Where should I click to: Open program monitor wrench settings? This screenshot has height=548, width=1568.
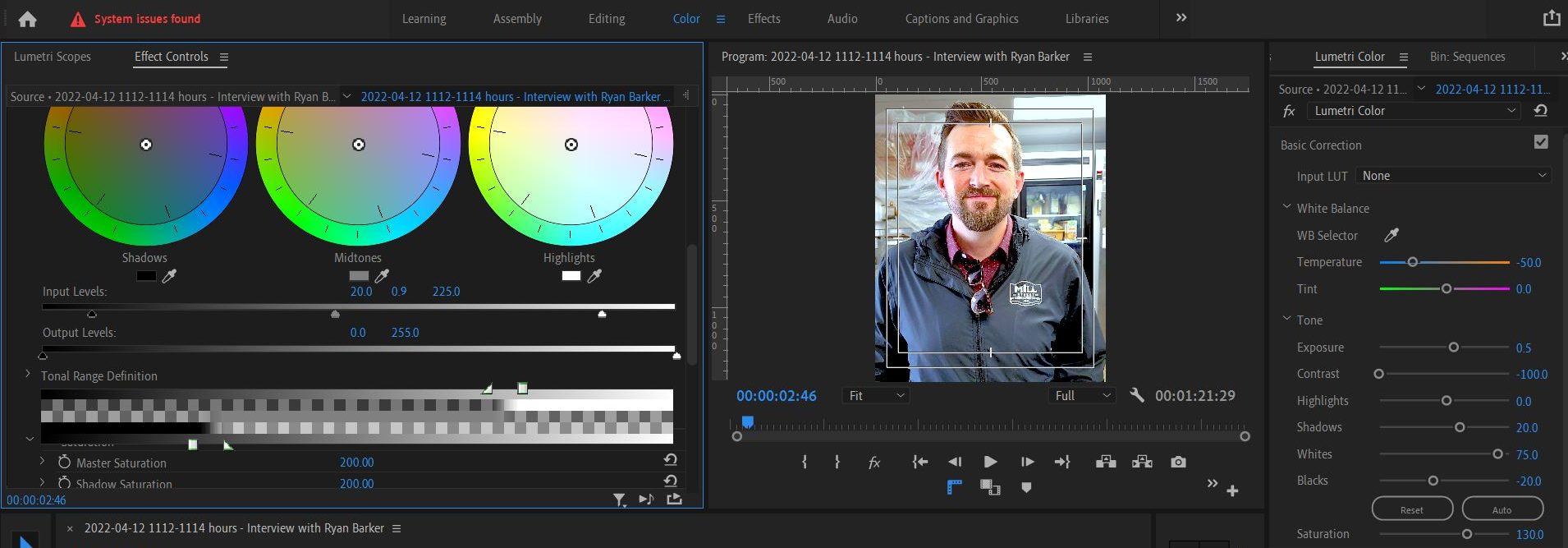[1137, 395]
